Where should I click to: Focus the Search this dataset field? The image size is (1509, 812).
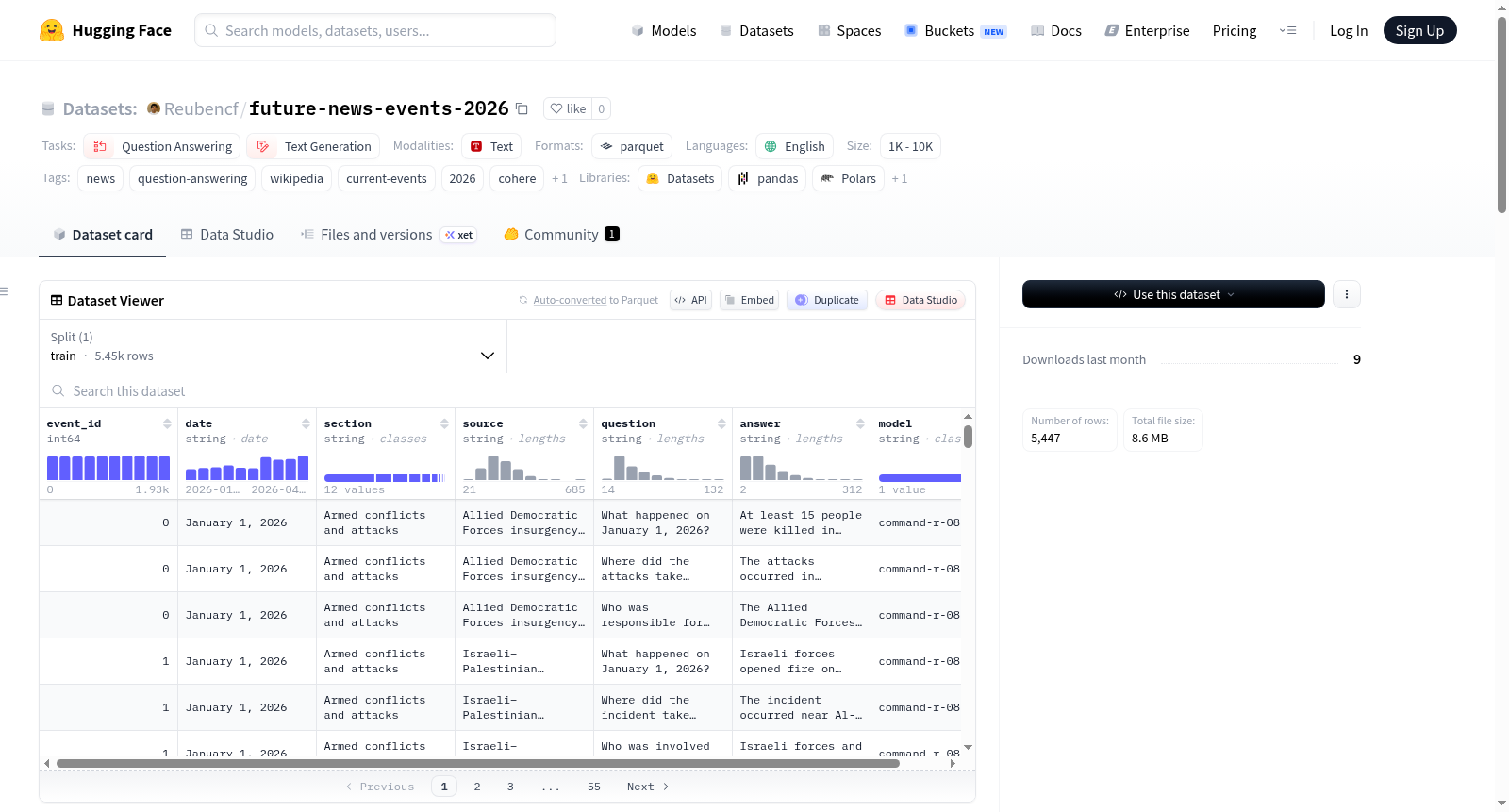pyautogui.click(x=507, y=391)
